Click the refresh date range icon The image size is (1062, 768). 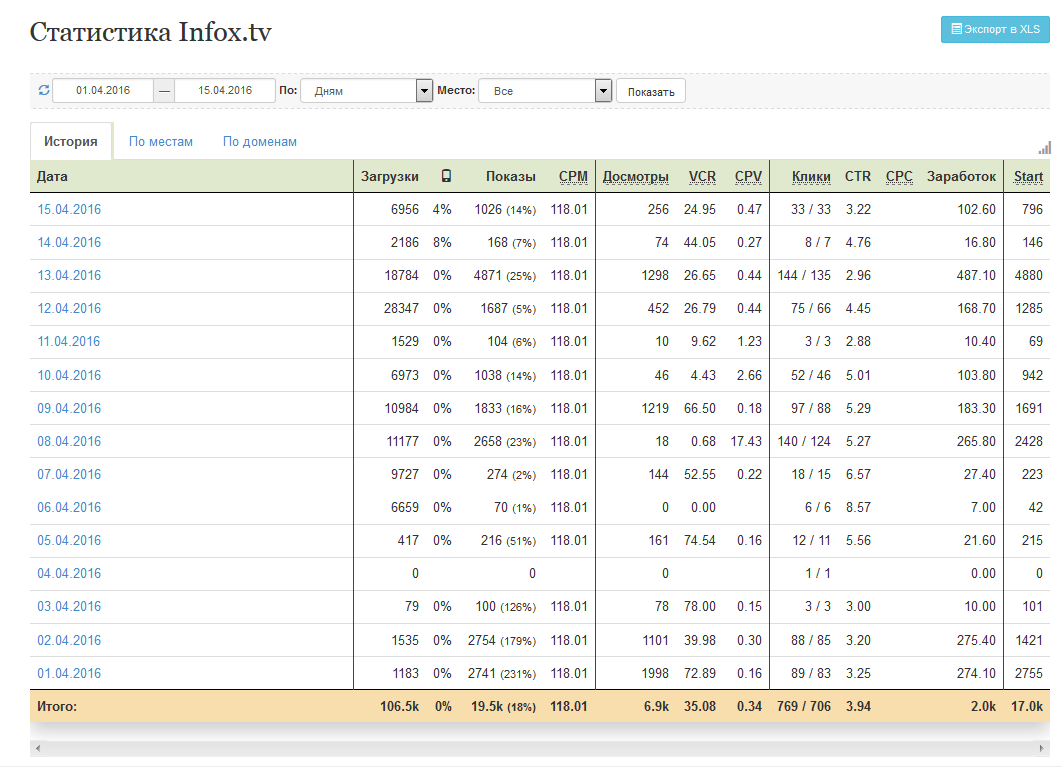click(44, 90)
